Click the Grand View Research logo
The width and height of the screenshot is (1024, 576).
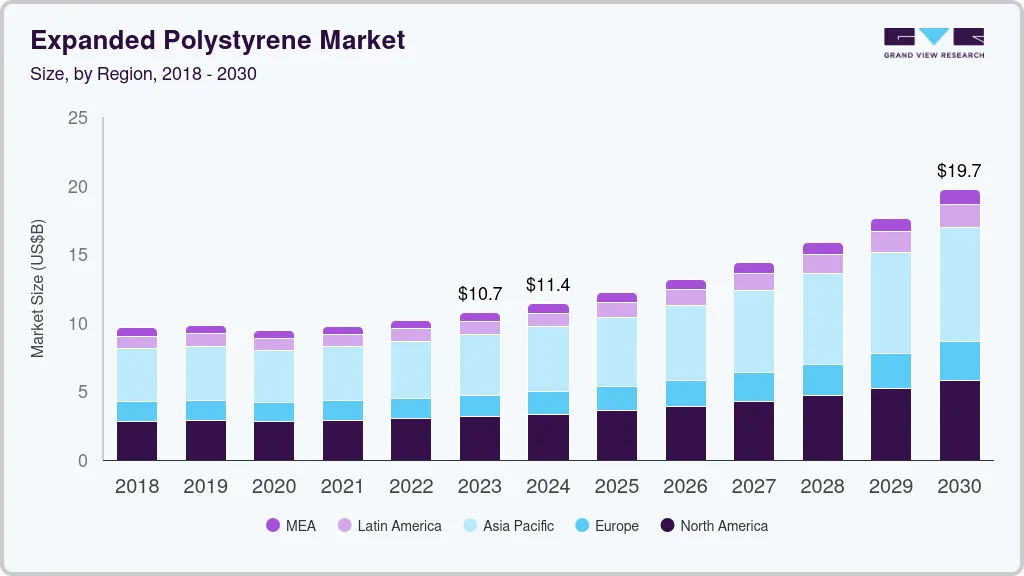(933, 42)
